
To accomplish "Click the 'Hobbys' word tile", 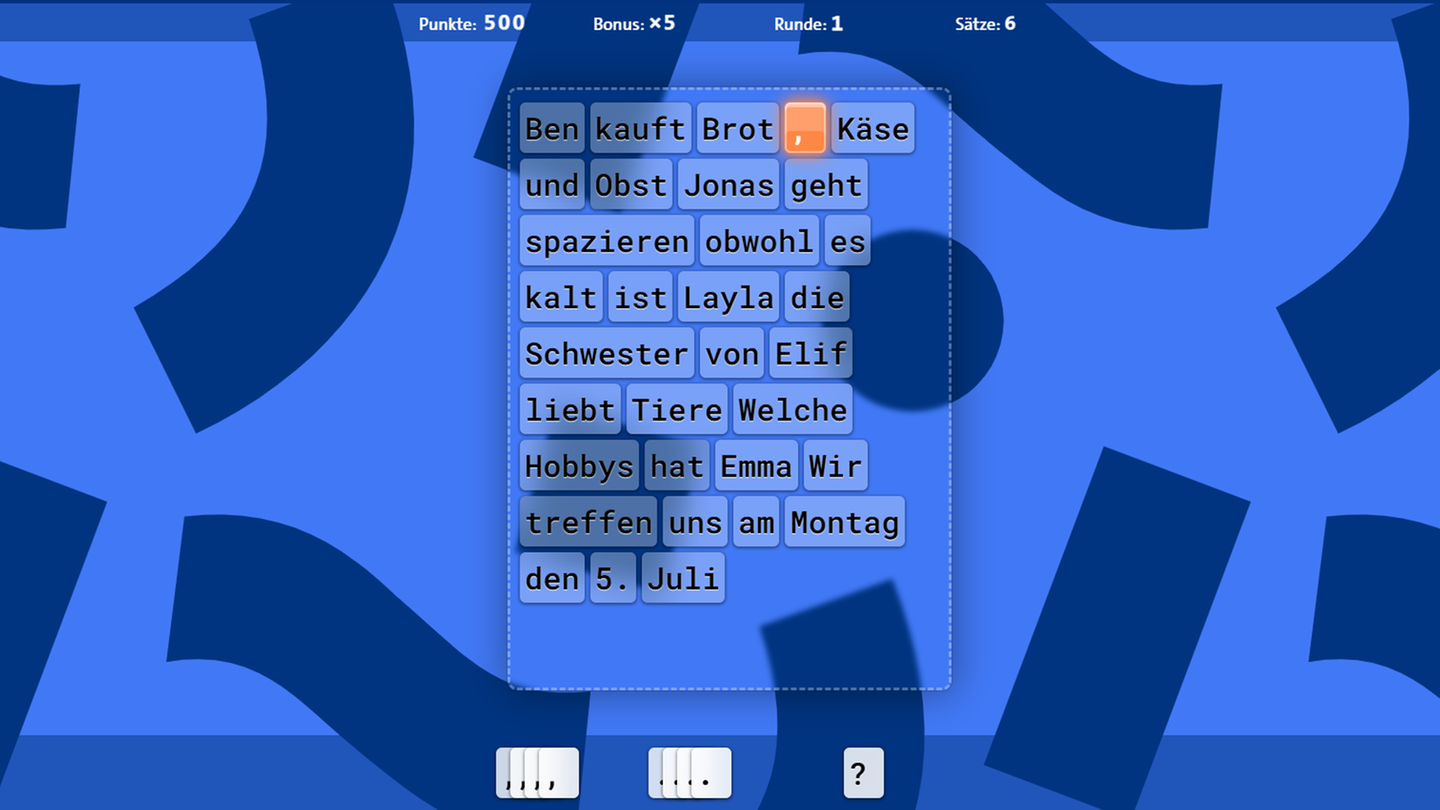I will pos(579,465).
